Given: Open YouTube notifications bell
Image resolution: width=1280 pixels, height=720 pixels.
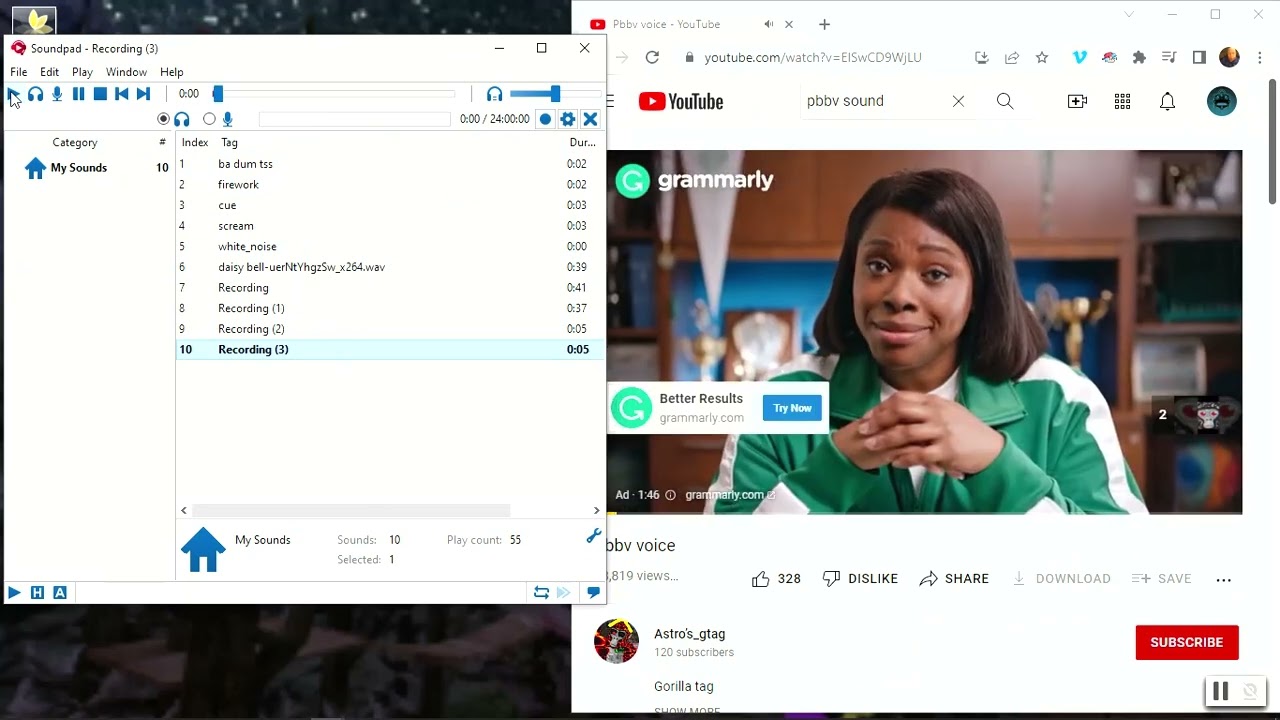Looking at the screenshot, I should tap(1167, 101).
